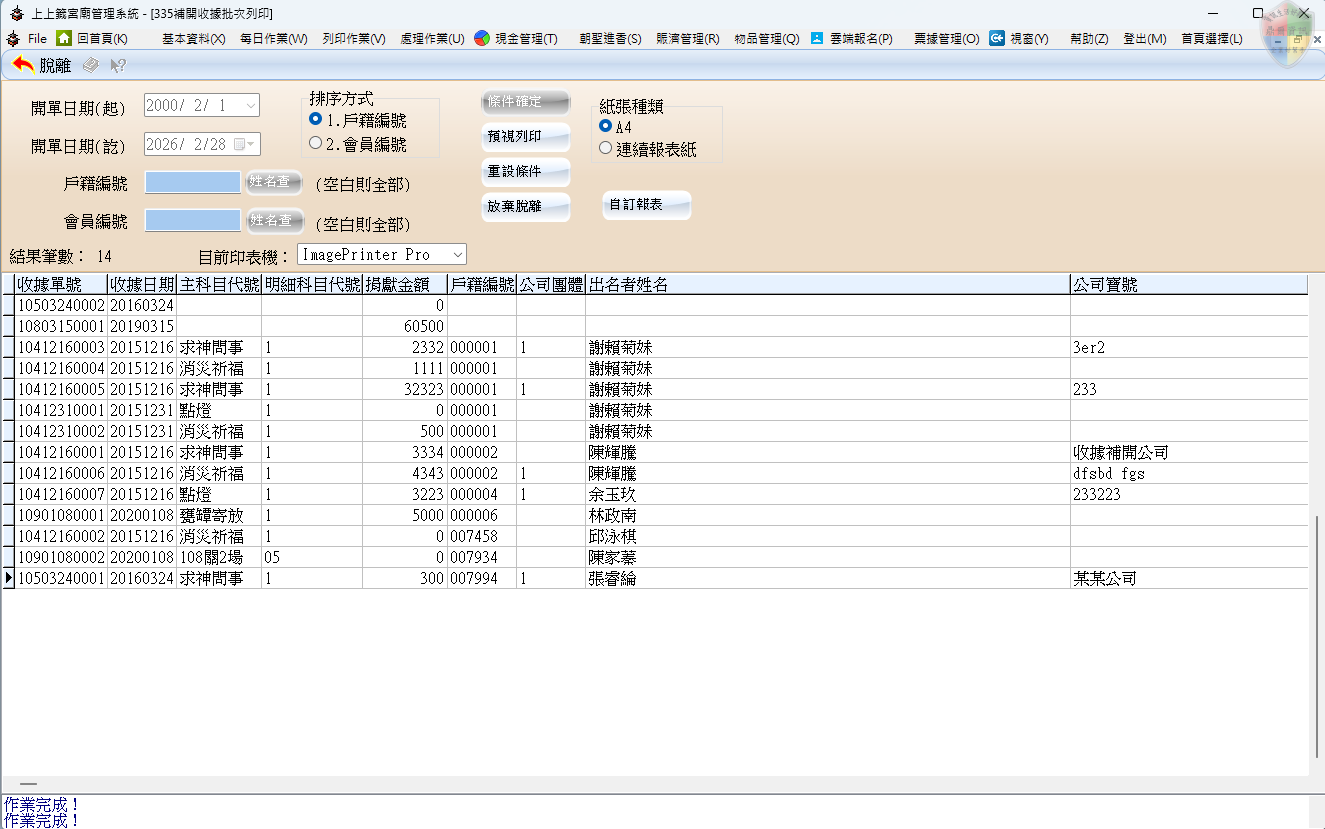Click the 重設條件 button
1325x829 pixels.
click(x=525, y=171)
